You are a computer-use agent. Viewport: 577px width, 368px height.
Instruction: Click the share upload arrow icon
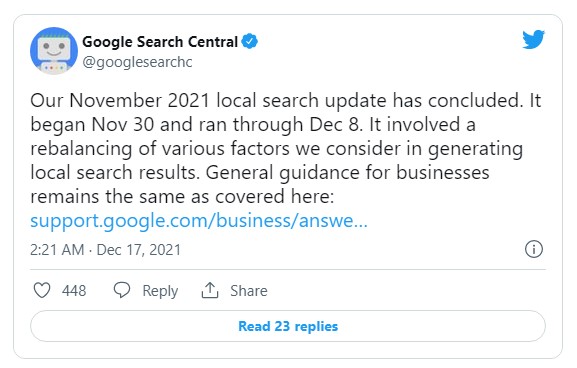[210, 290]
